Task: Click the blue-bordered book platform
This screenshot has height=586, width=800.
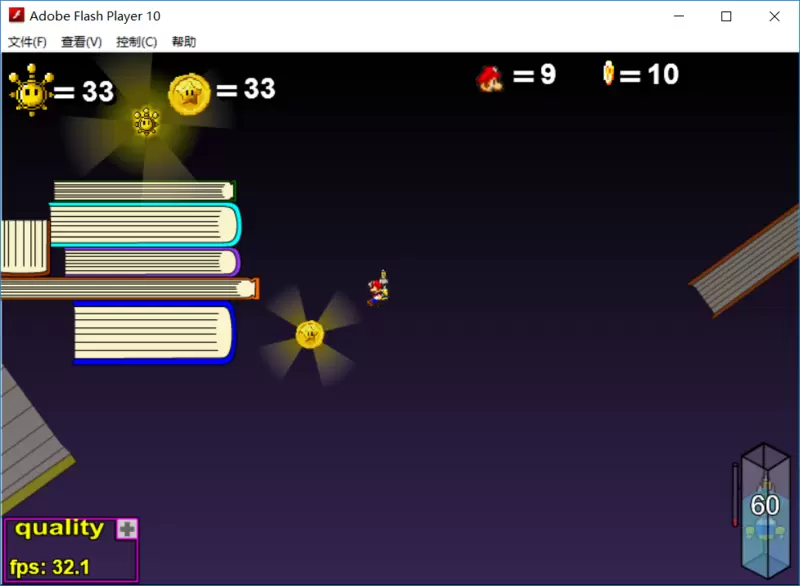Action: point(154,333)
